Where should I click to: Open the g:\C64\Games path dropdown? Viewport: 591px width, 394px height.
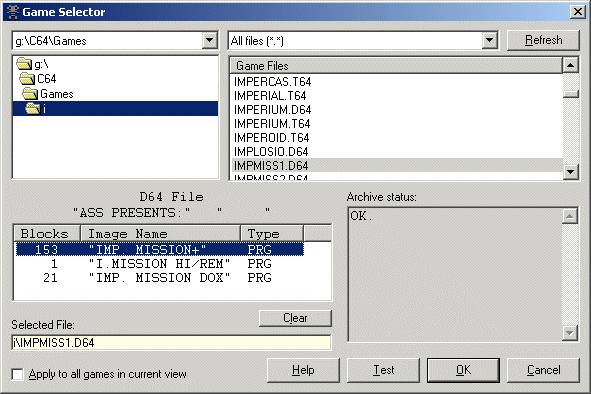click(x=210, y=40)
